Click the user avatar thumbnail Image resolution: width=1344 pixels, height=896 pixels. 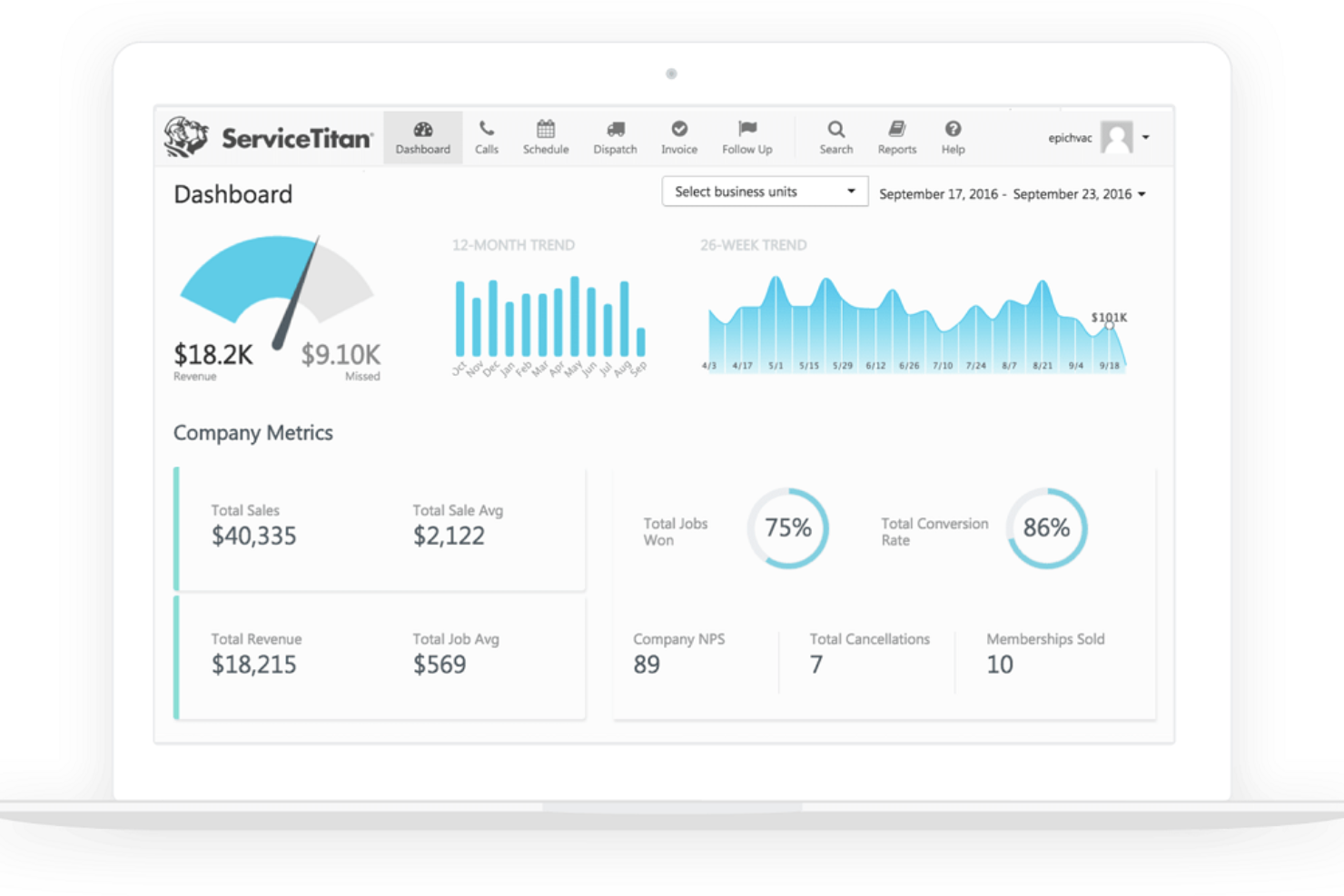point(1116,137)
